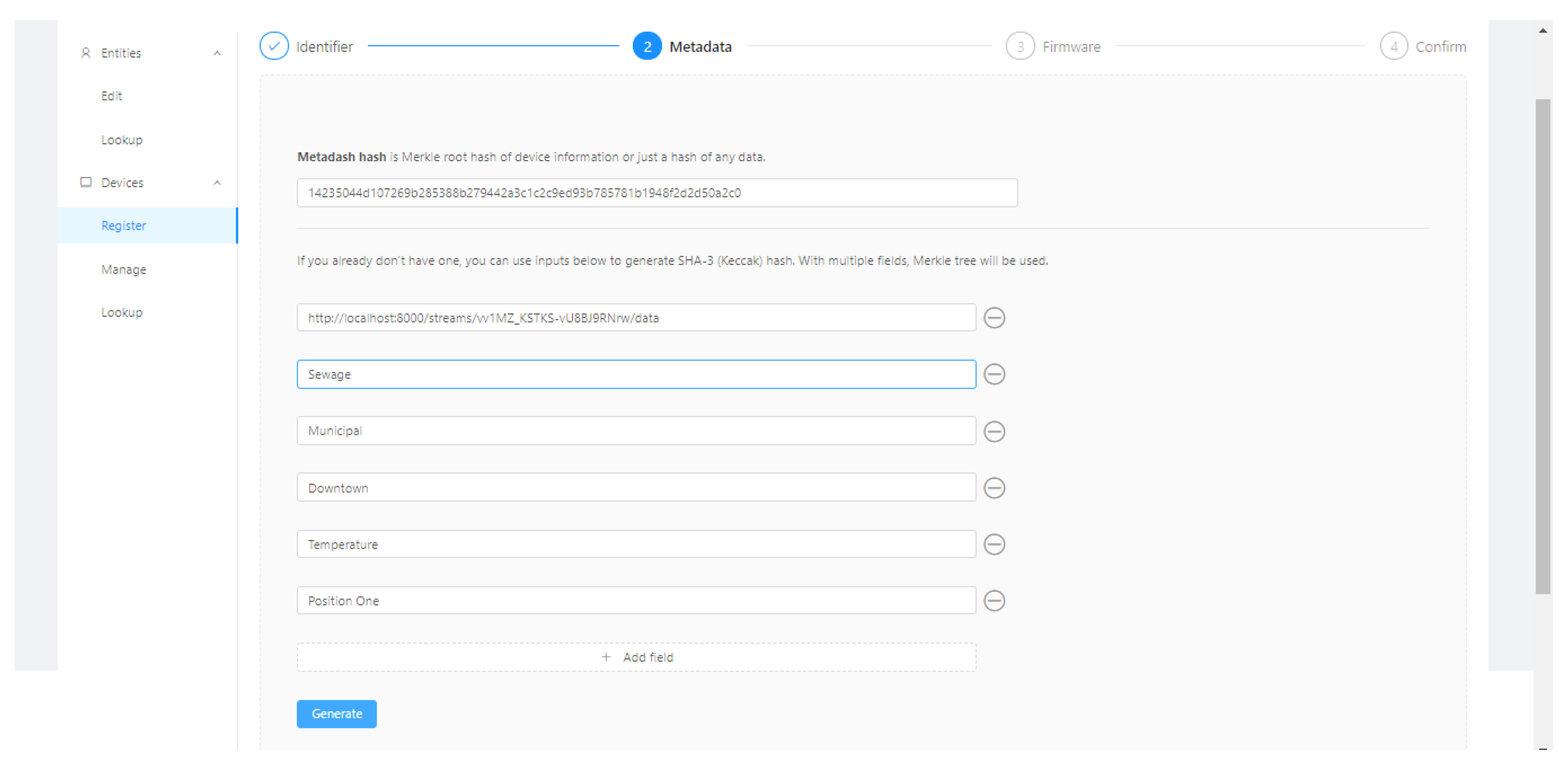Screen dimensions: 1568x765
Task: Click the page vertical scrollbar
Action: coord(1542,347)
